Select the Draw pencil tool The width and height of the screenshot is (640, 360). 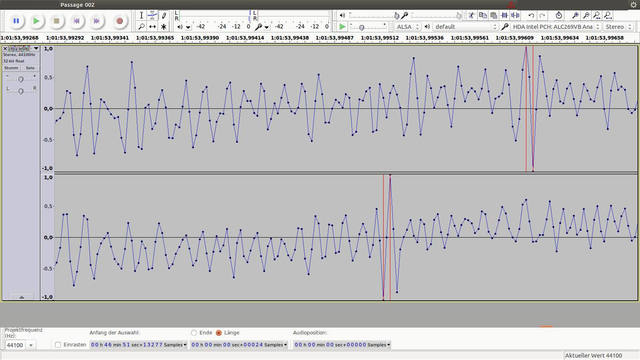click(x=164, y=16)
